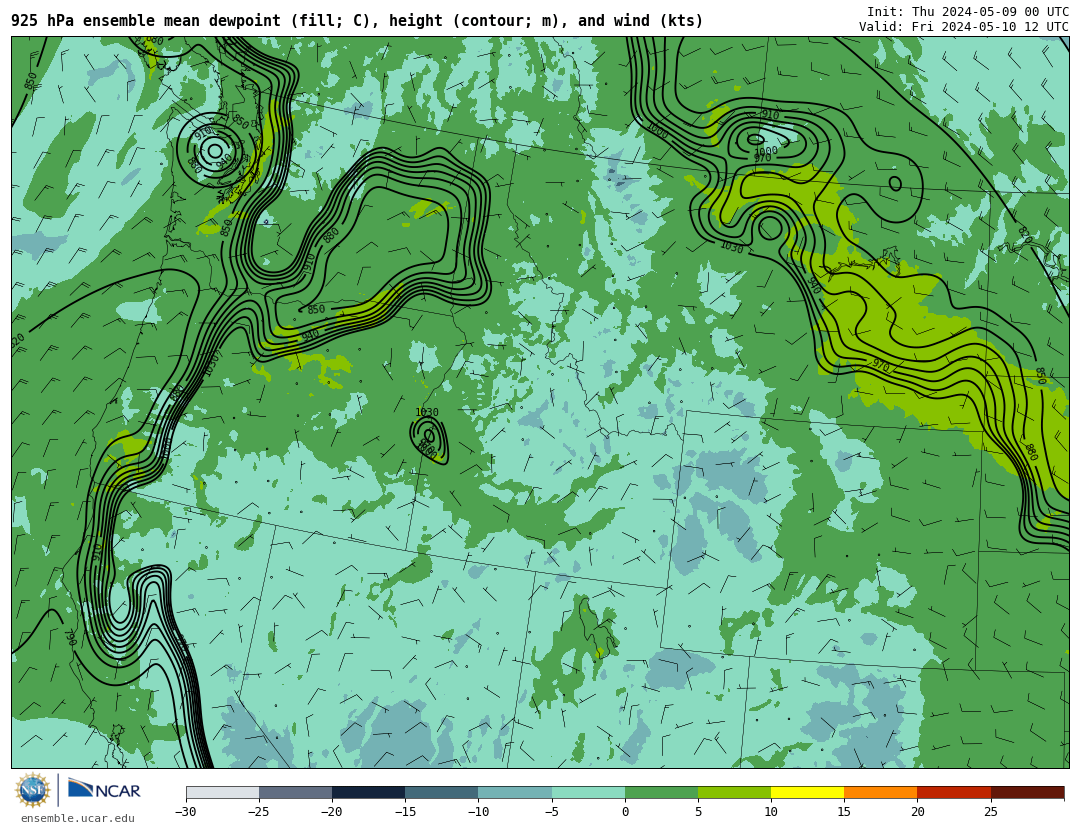
Task: Pick the yellow 10 to 15 colorbar segment
Action: pyautogui.click(x=807, y=792)
